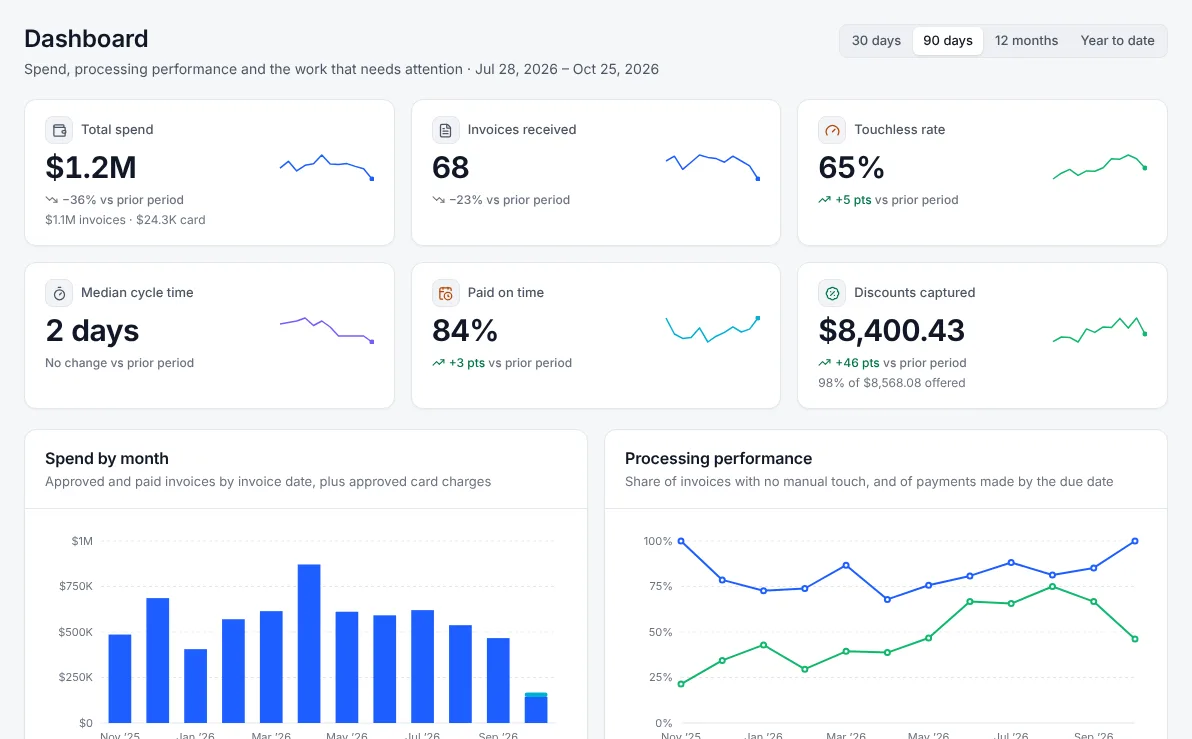Click the Paid on time calendar icon
The height and width of the screenshot is (739, 1192).
(x=445, y=293)
